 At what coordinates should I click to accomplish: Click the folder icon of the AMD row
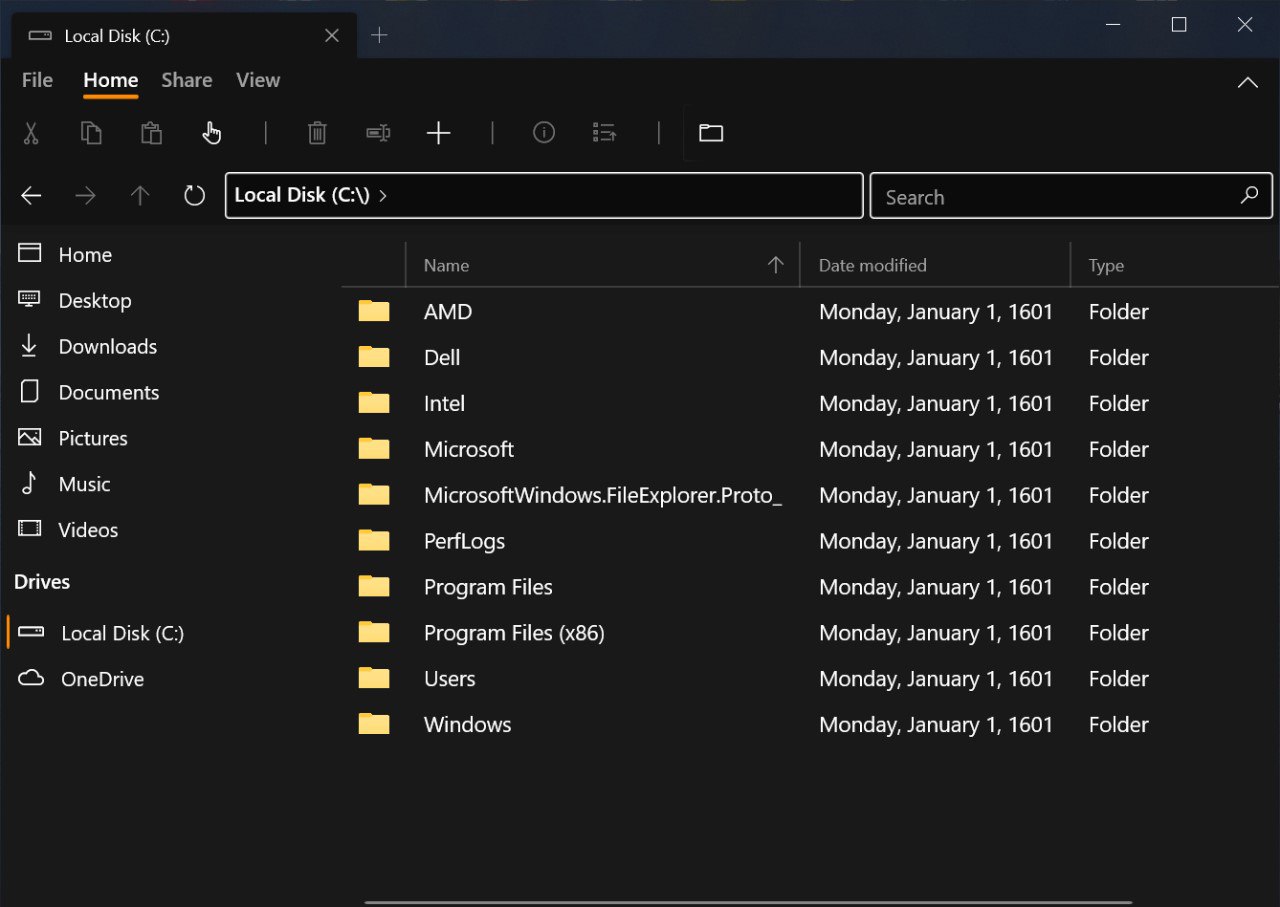[374, 311]
